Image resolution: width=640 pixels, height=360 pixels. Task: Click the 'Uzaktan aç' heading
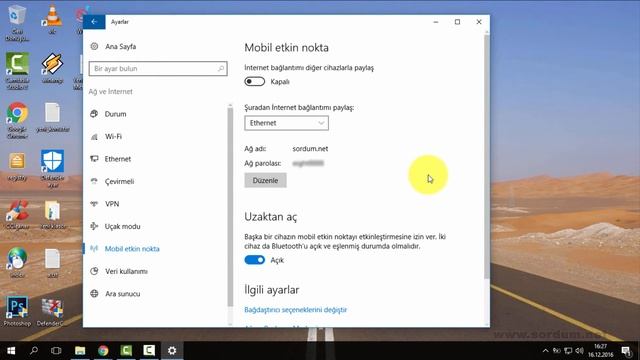[x=271, y=217]
